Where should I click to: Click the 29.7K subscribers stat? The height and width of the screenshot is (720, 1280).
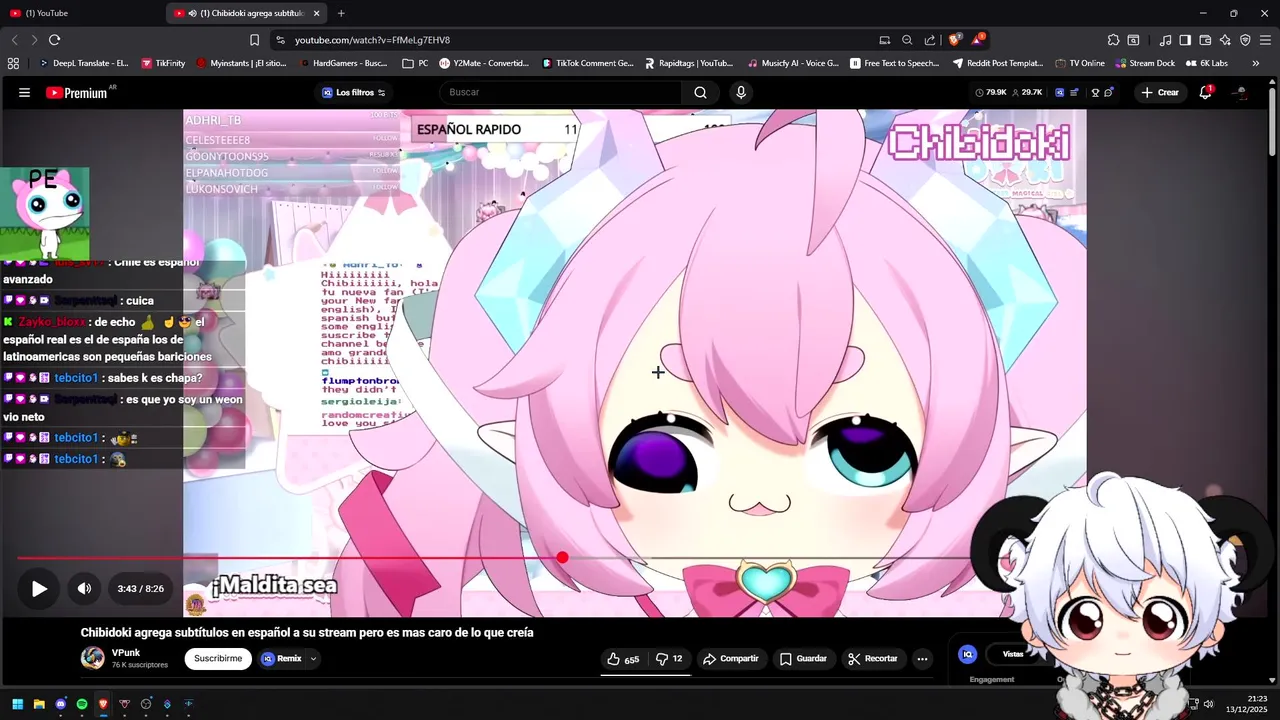tap(1027, 93)
